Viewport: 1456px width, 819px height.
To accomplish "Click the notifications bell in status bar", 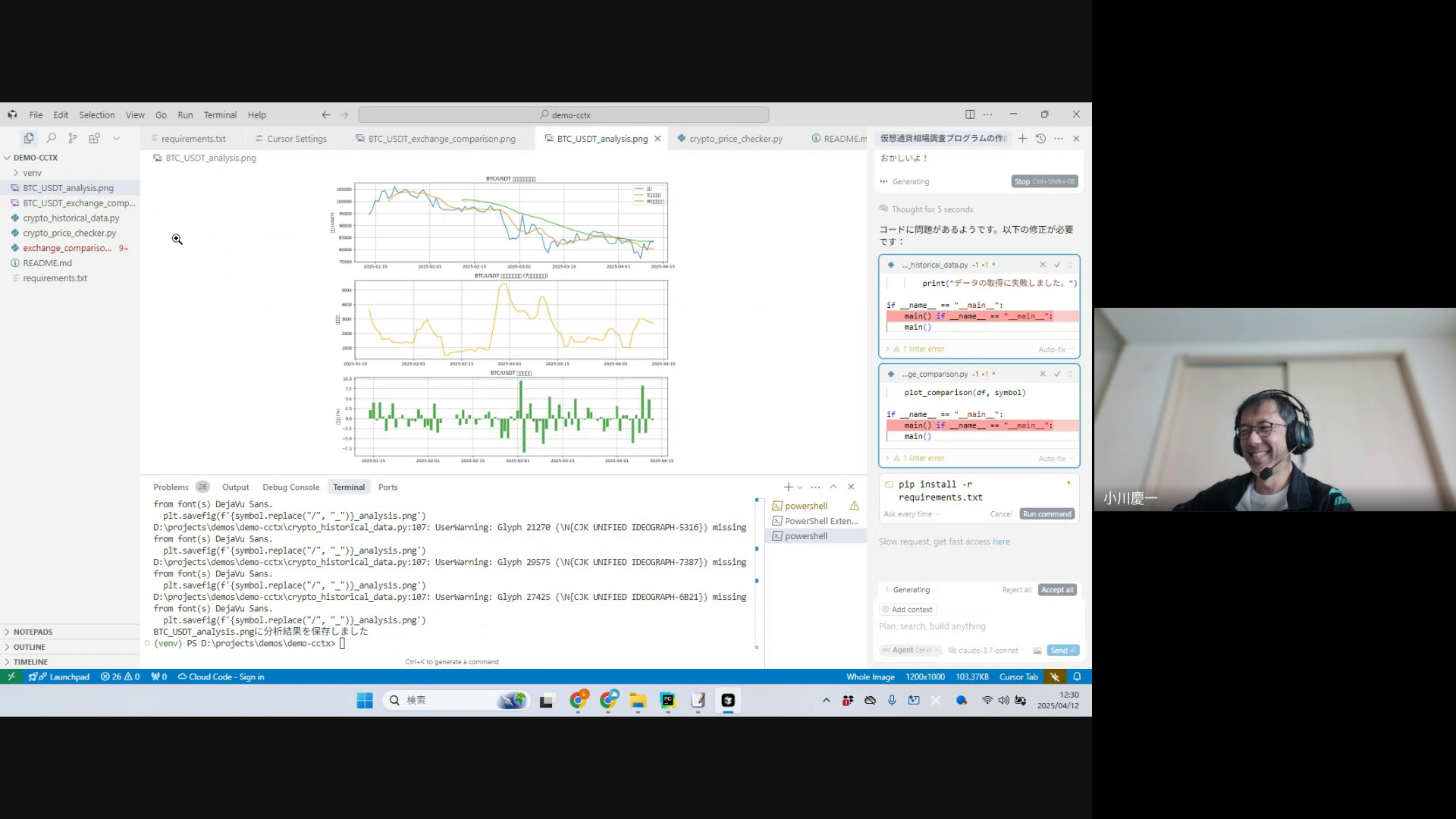I will (x=1077, y=676).
